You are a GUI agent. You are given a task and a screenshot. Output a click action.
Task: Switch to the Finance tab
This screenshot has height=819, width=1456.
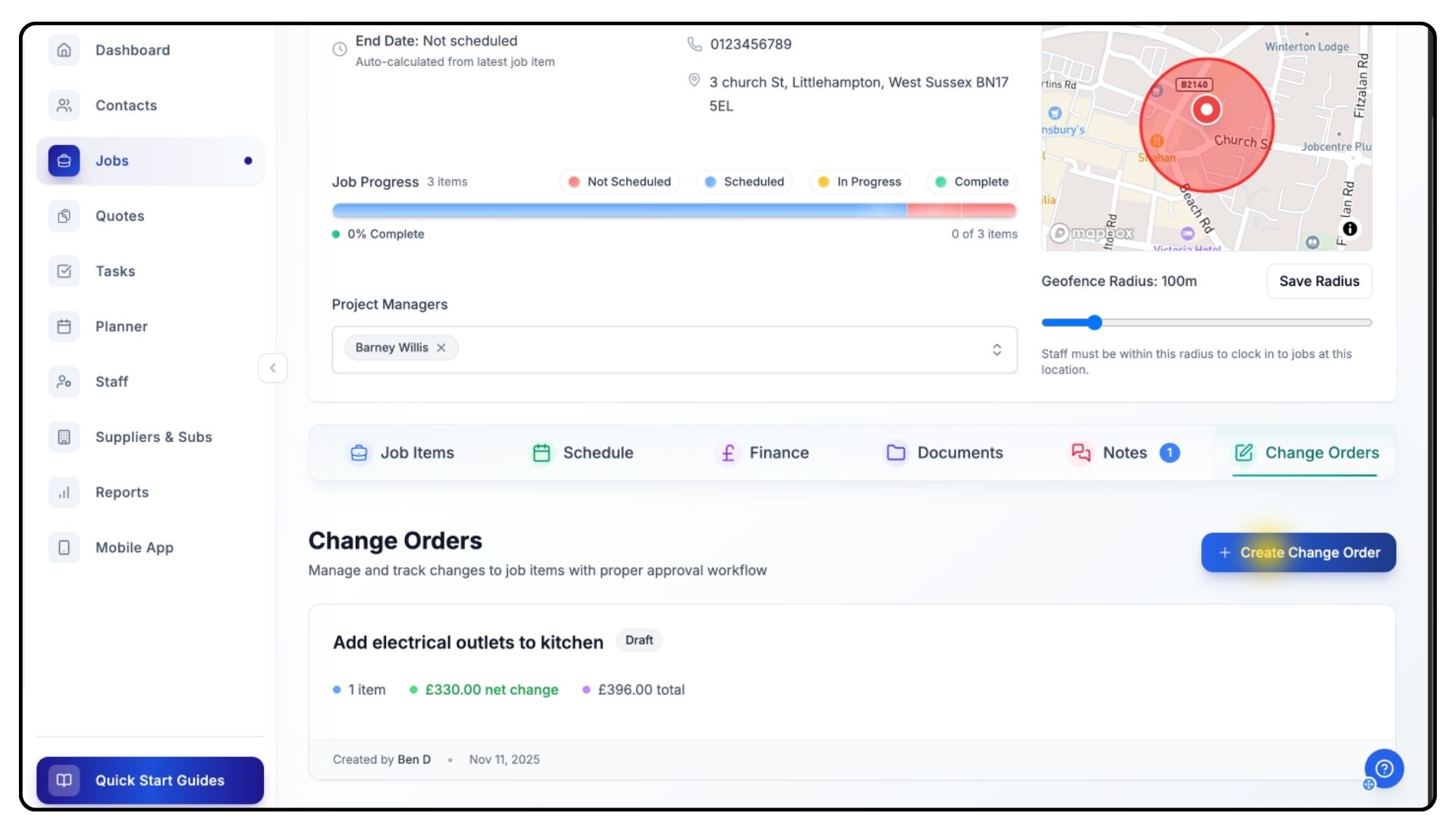tap(763, 453)
